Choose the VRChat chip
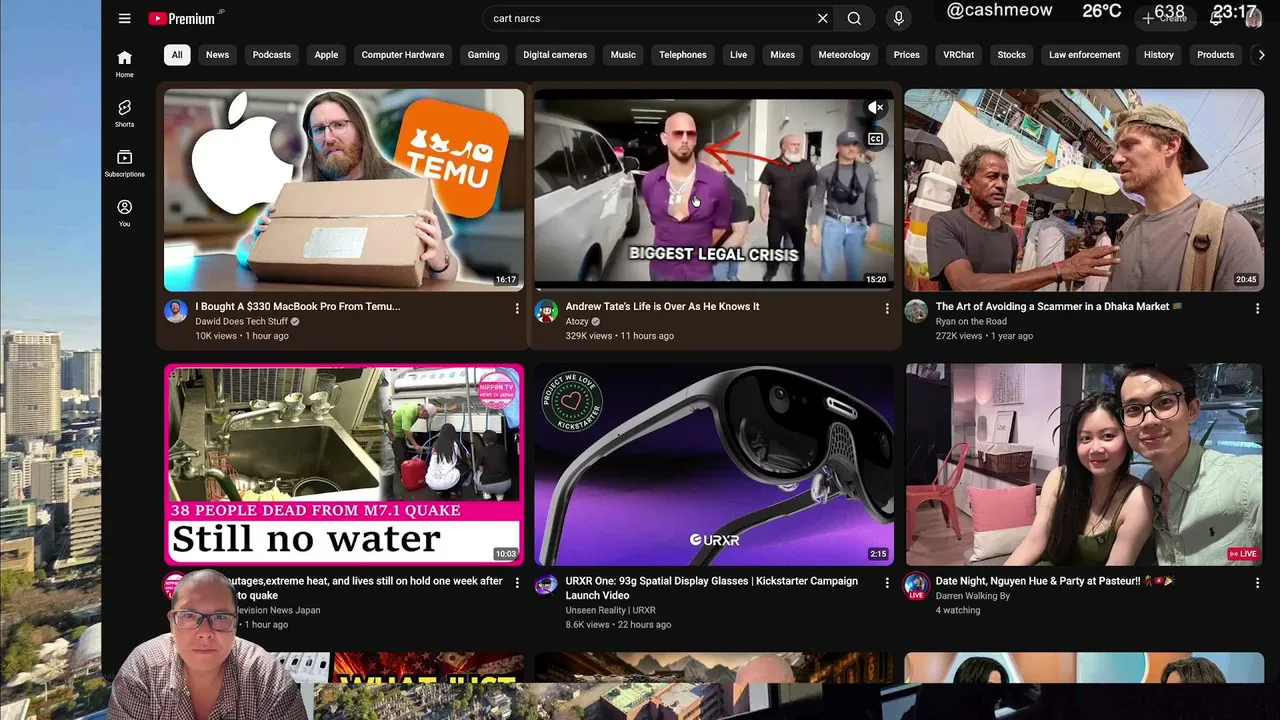Screen dimensions: 1280x720 tap(959, 55)
